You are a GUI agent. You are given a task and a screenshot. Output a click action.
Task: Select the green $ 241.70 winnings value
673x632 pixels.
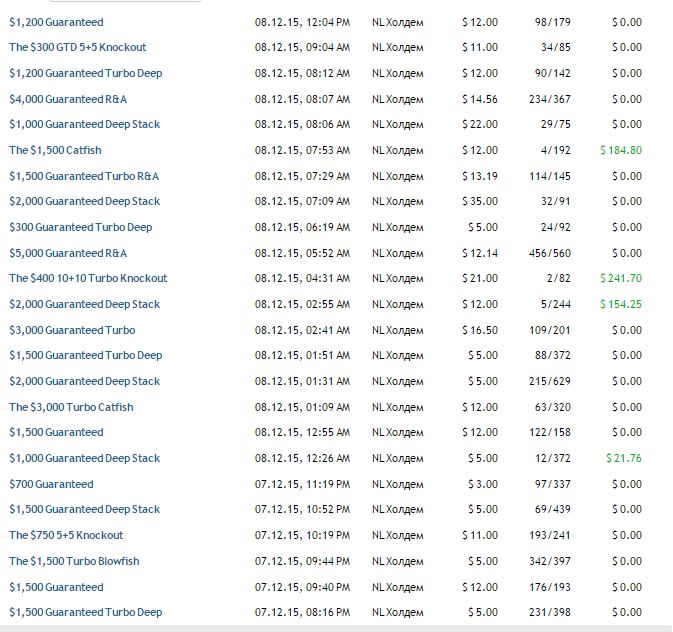click(x=621, y=278)
